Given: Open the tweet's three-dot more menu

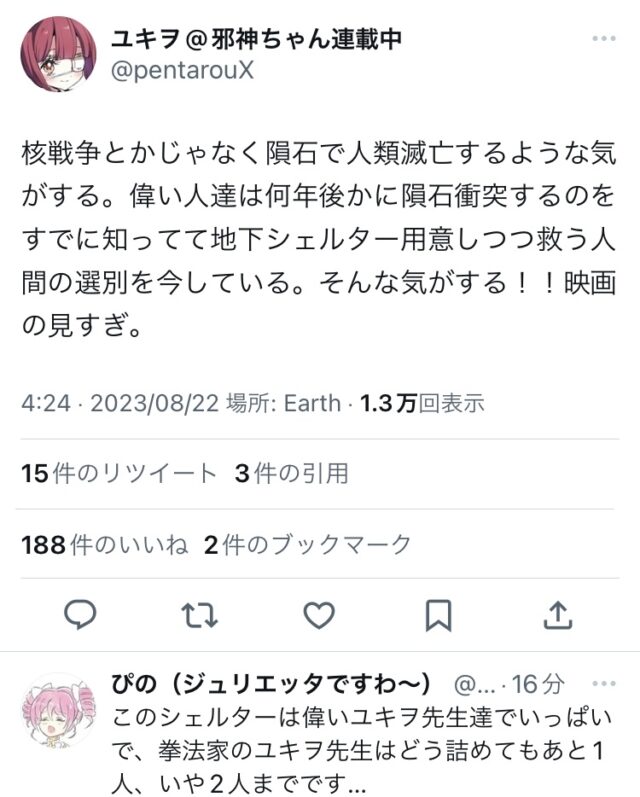Looking at the screenshot, I should tap(603, 39).
